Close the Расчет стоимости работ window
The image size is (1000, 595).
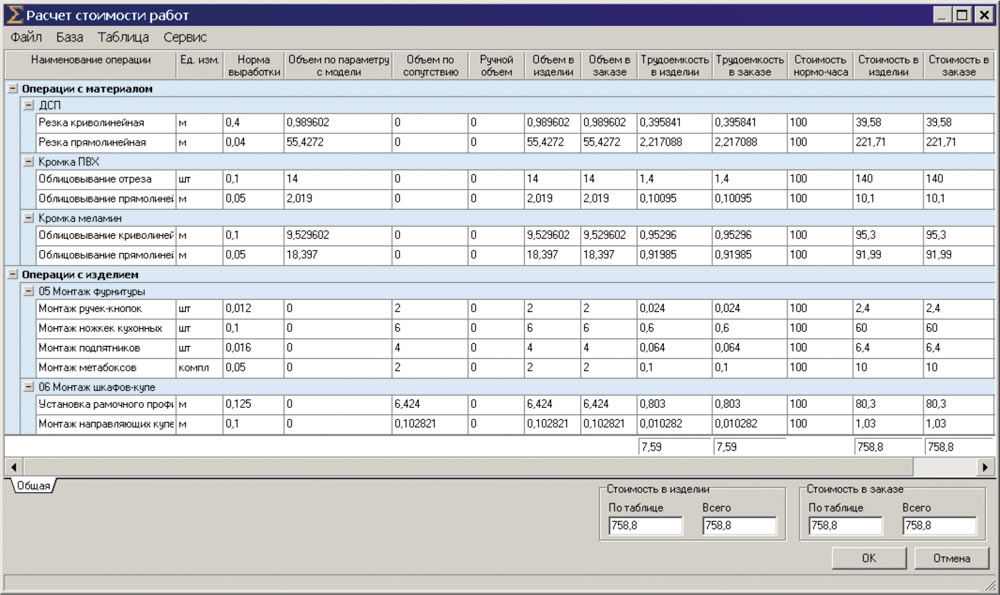click(x=985, y=15)
